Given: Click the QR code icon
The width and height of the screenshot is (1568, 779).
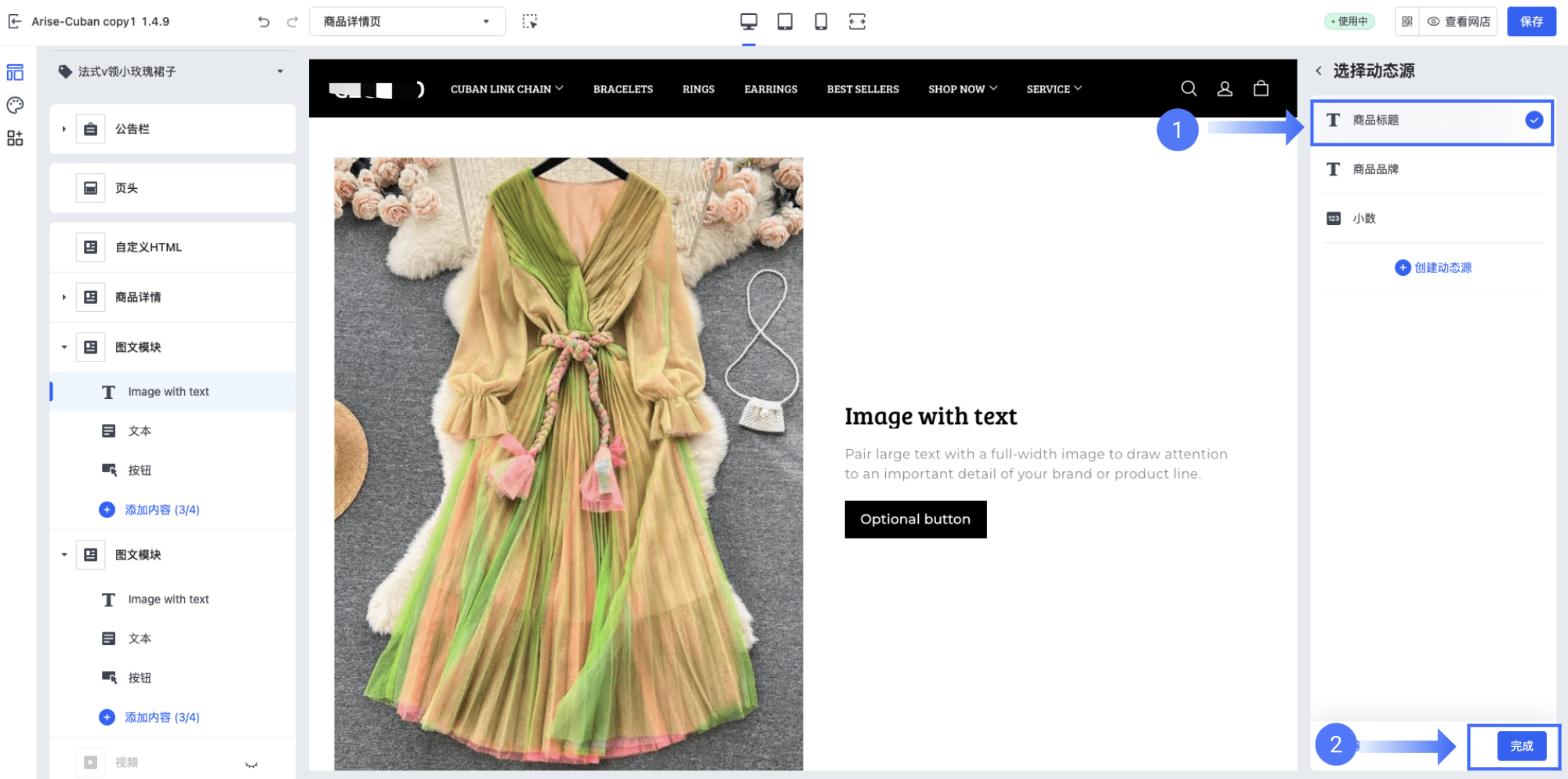Looking at the screenshot, I should [x=1407, y=22].
